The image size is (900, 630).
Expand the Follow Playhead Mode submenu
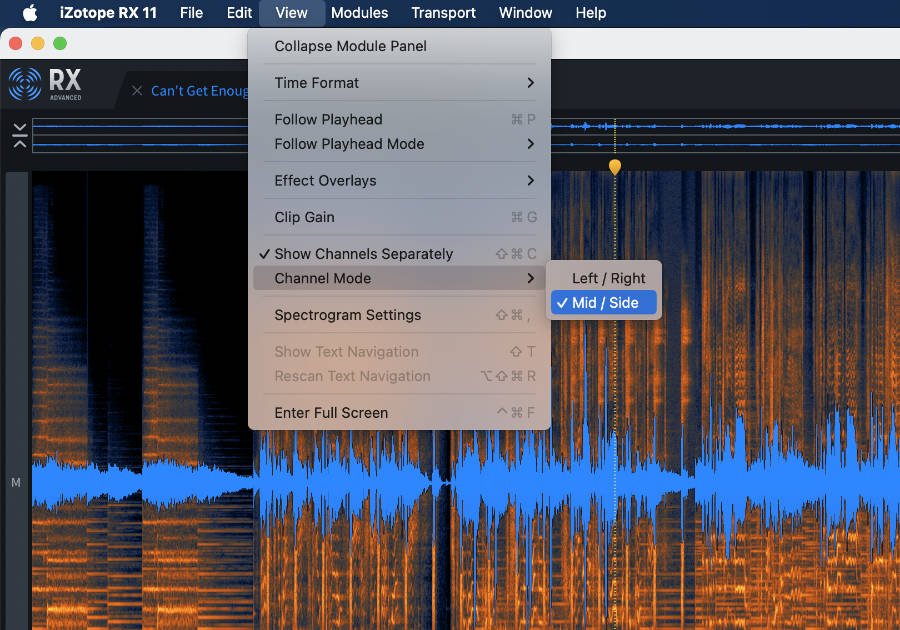399,144
